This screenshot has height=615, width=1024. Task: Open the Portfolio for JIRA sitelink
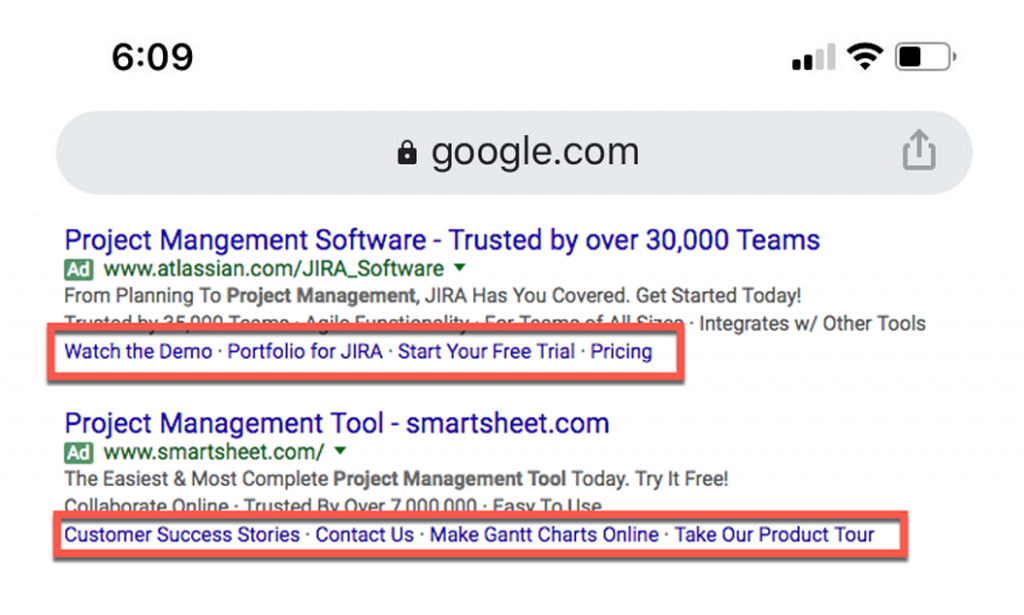click(305, 351)
